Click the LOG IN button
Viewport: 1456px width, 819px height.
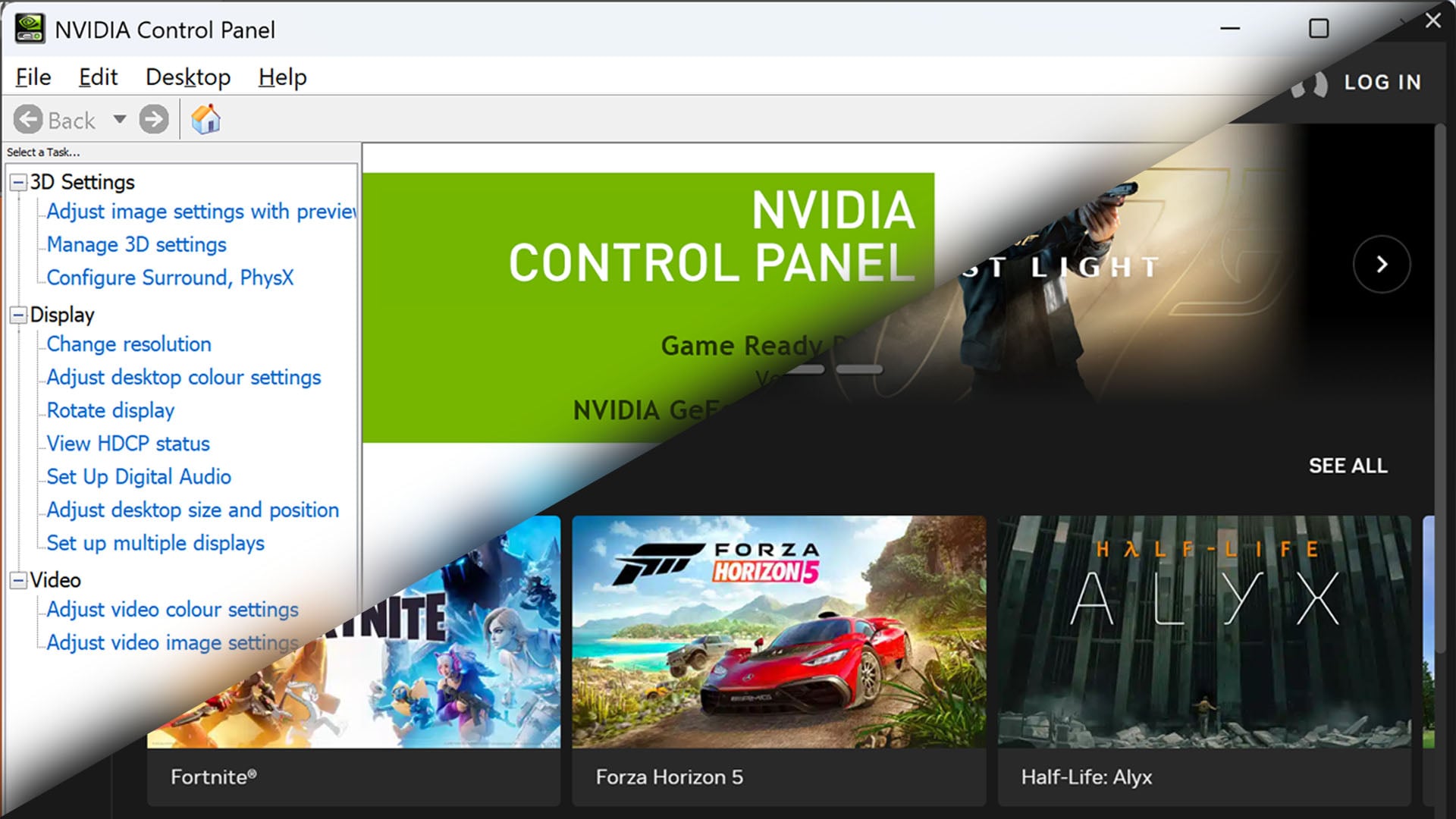pyautogui.click(x=1382, y=82)
